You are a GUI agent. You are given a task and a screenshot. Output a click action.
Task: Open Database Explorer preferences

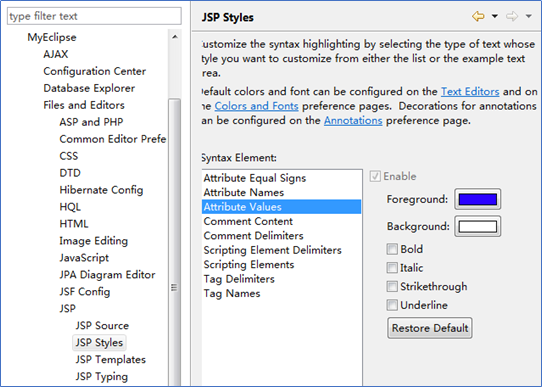click(89, 88)
